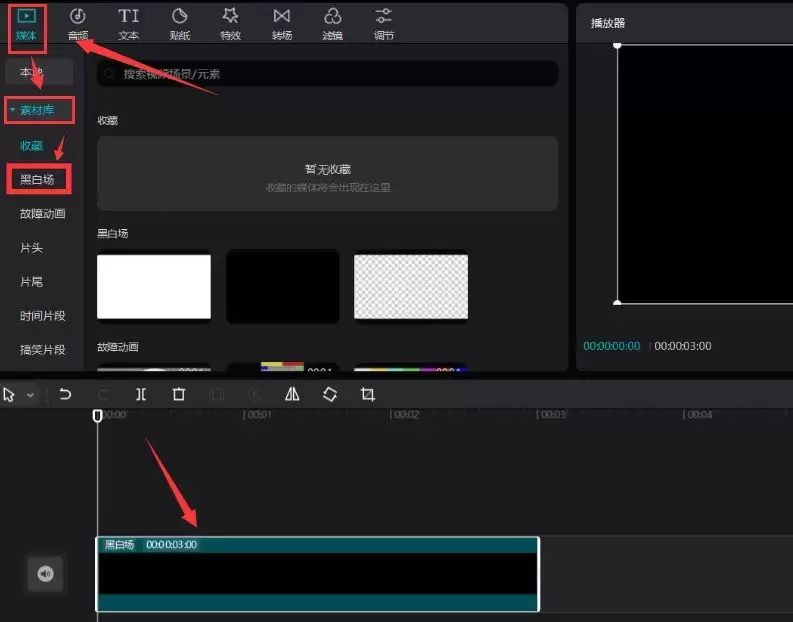
Task: Click the split clip tool in timeline toolbar
Action: [141, 394]
